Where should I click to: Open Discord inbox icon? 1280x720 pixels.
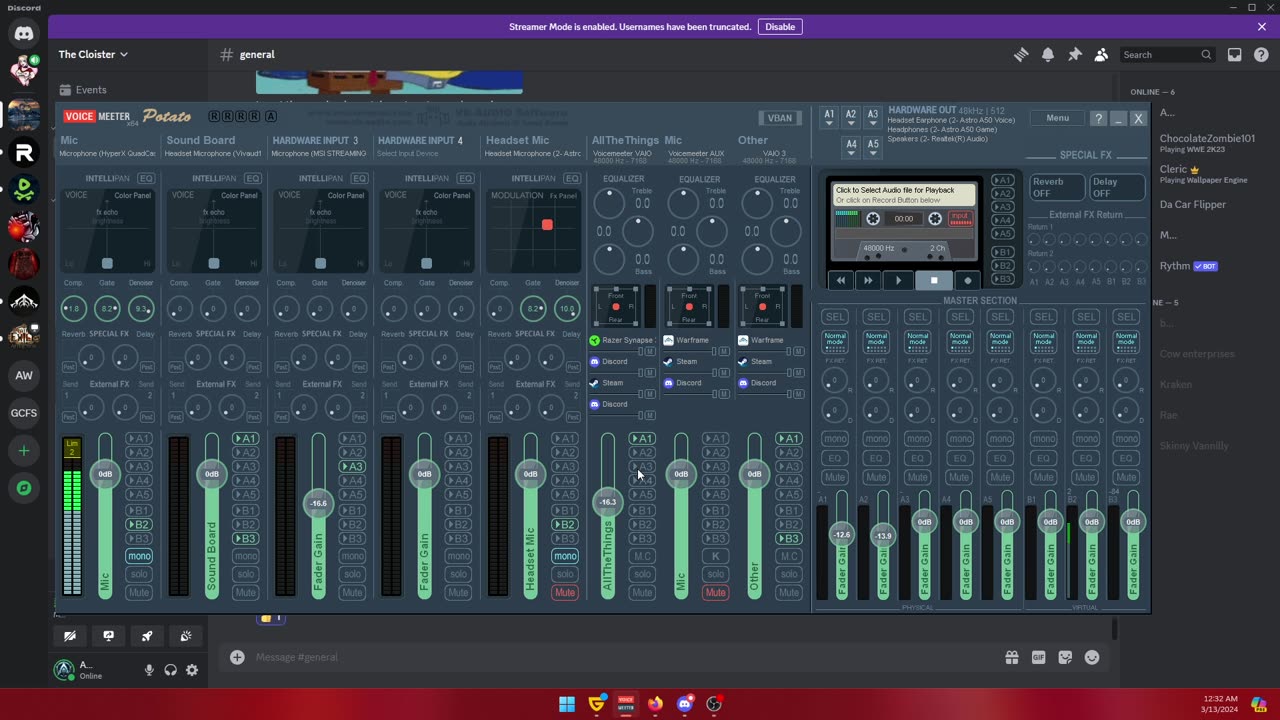click(x=1235, y=55)
